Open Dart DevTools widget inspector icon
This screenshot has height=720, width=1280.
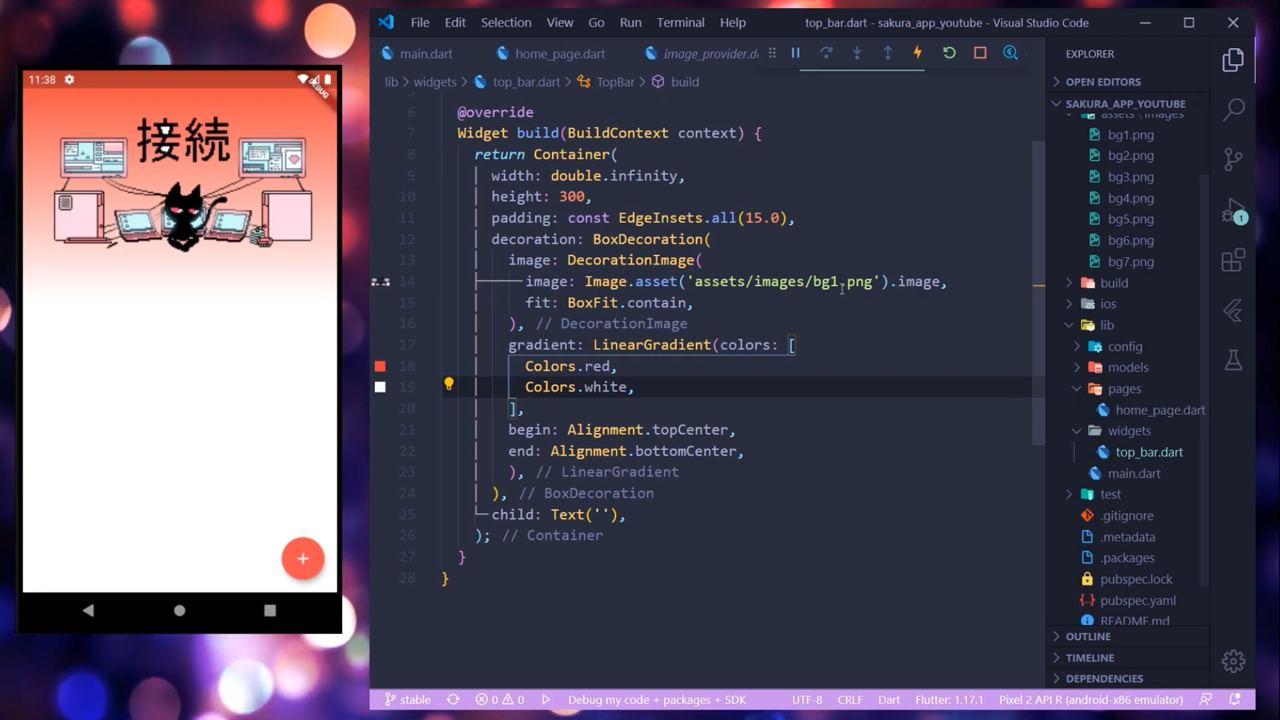pyautogui.click(x=1010, y=53)
